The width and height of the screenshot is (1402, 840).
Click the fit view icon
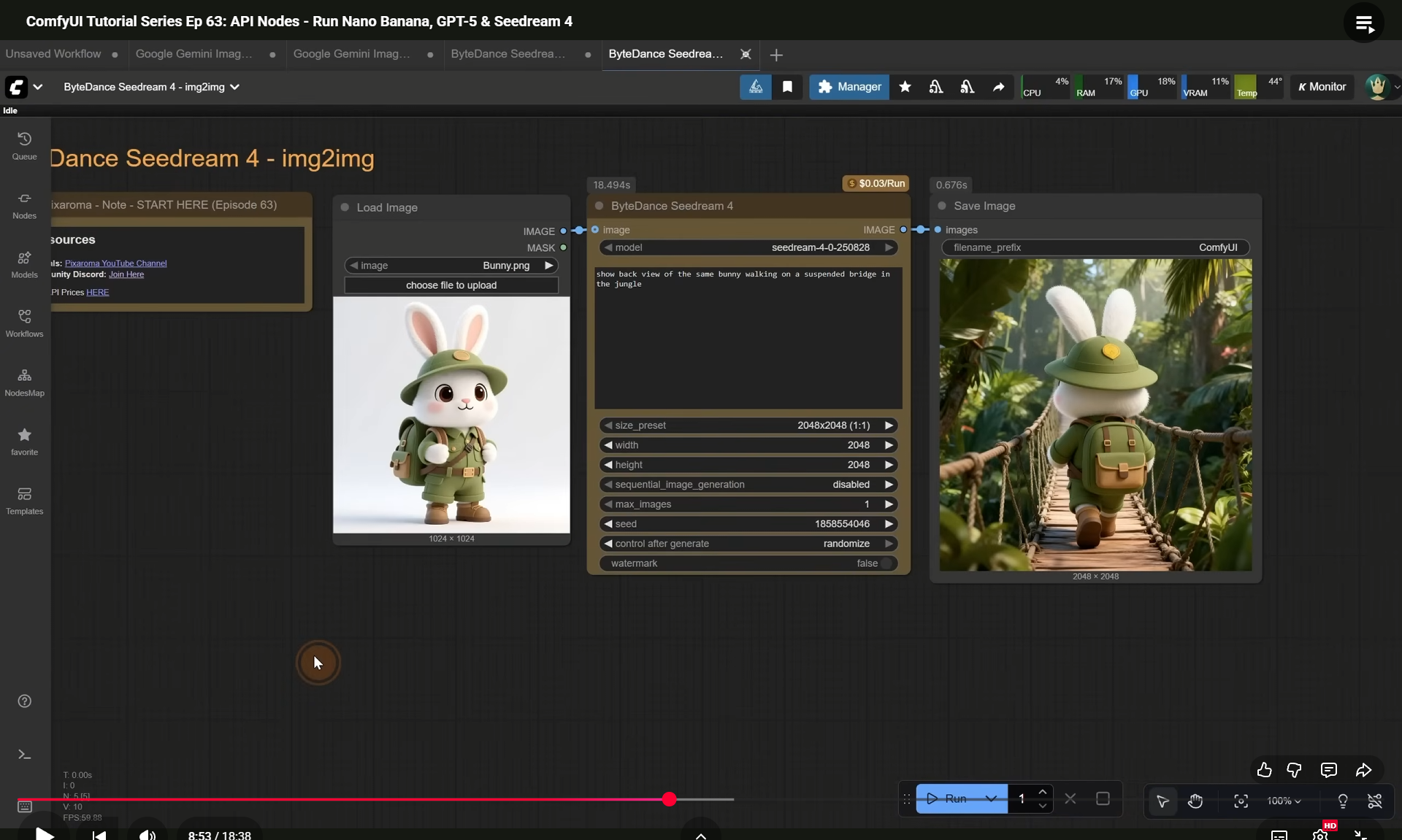1241,801
